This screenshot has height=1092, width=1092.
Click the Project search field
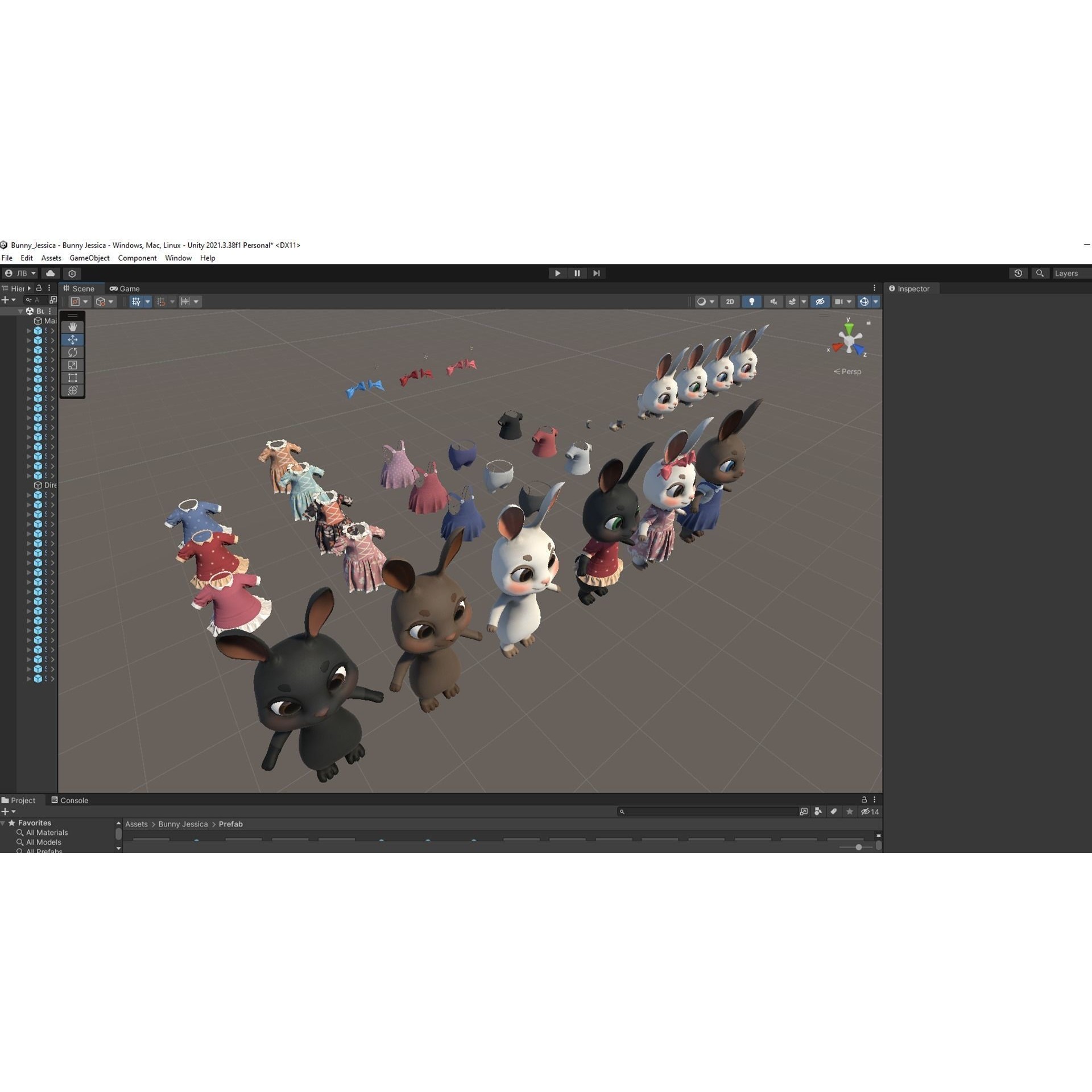pos(705,812)
